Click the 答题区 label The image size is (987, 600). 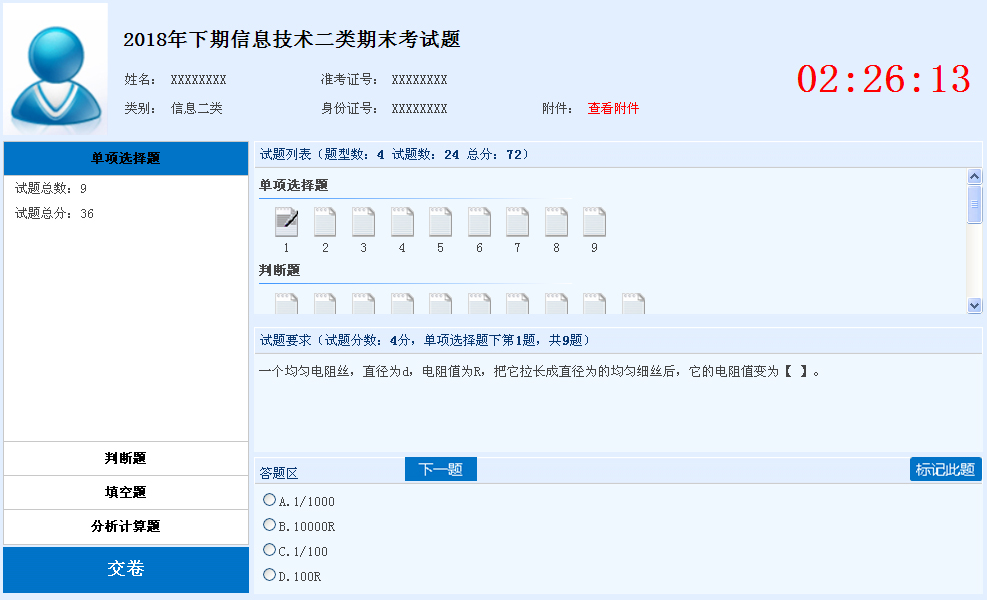tap(278, 473)
